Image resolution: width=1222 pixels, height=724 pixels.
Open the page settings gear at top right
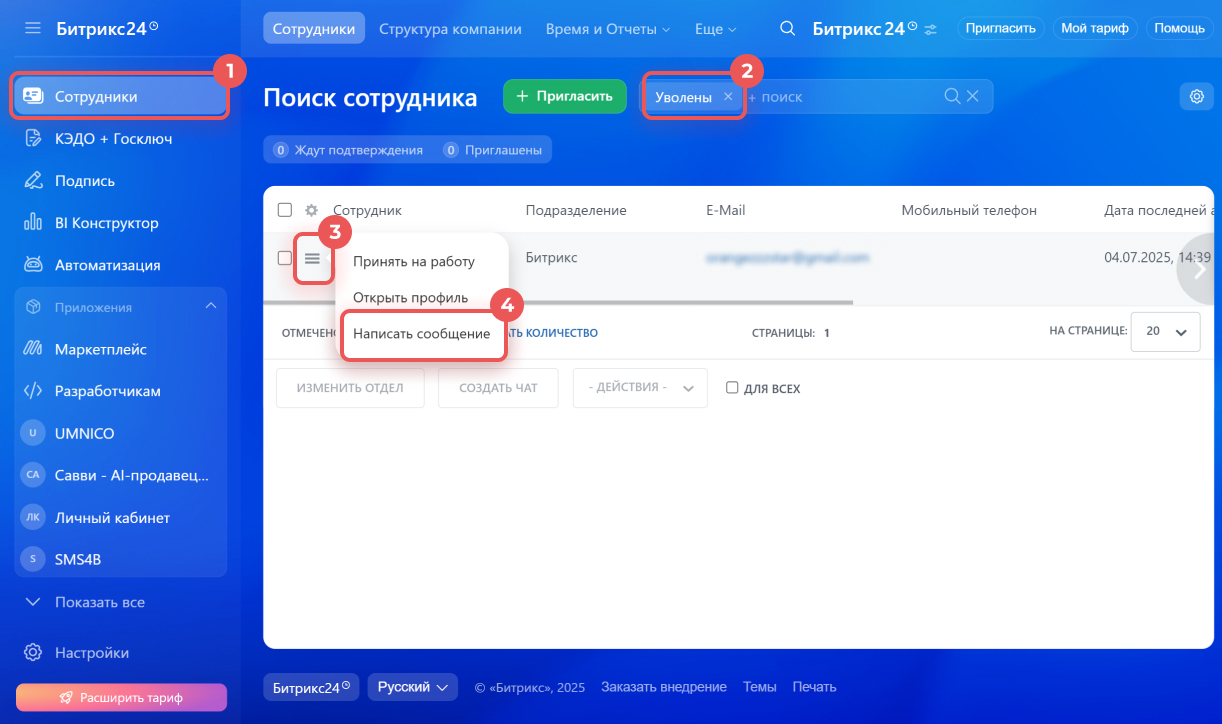tap(1196, 97)
